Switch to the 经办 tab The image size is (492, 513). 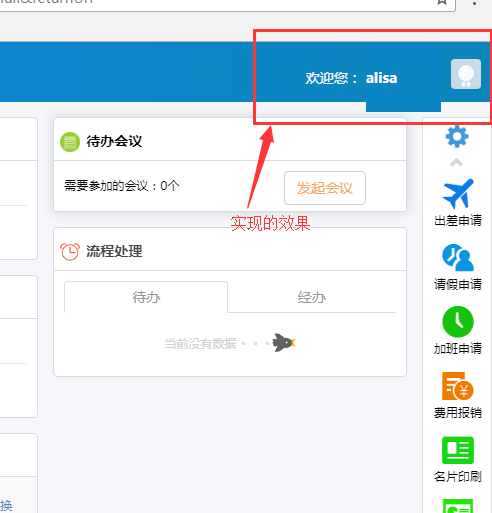312,297
